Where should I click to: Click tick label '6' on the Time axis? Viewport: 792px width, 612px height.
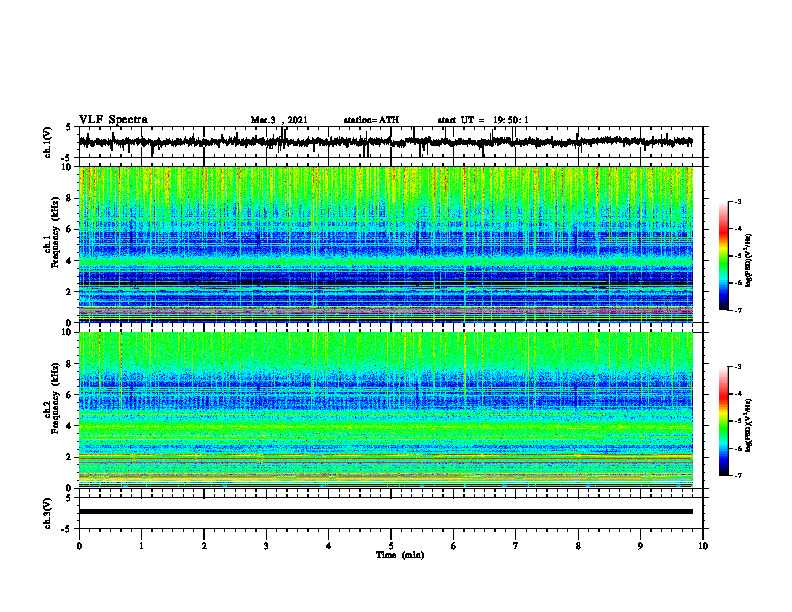[x=454, y=546]
